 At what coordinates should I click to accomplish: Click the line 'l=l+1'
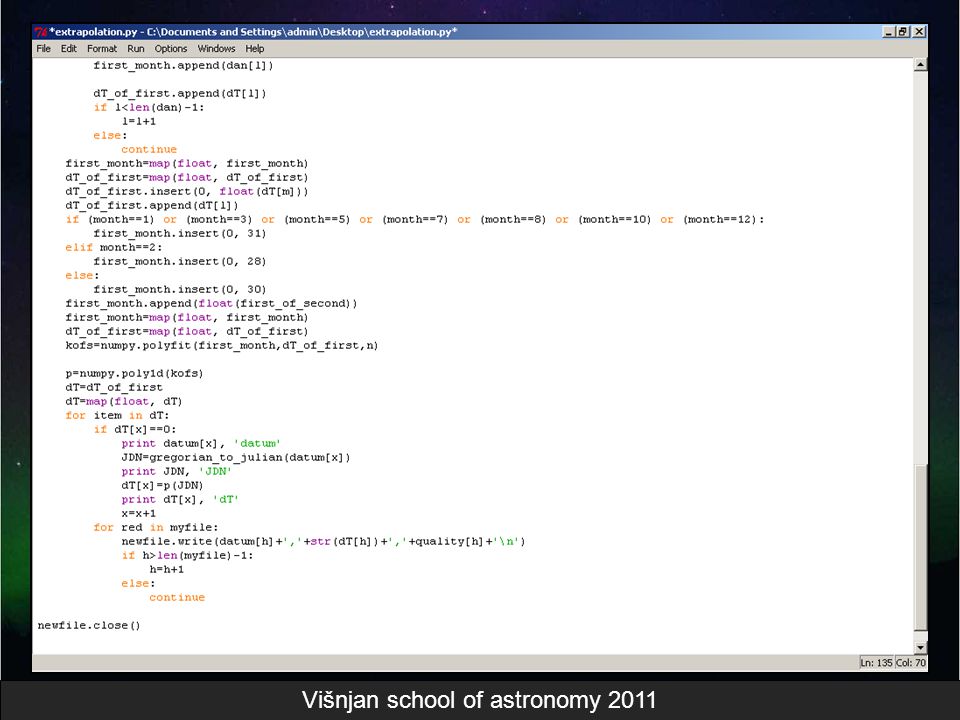click(138, 121)
